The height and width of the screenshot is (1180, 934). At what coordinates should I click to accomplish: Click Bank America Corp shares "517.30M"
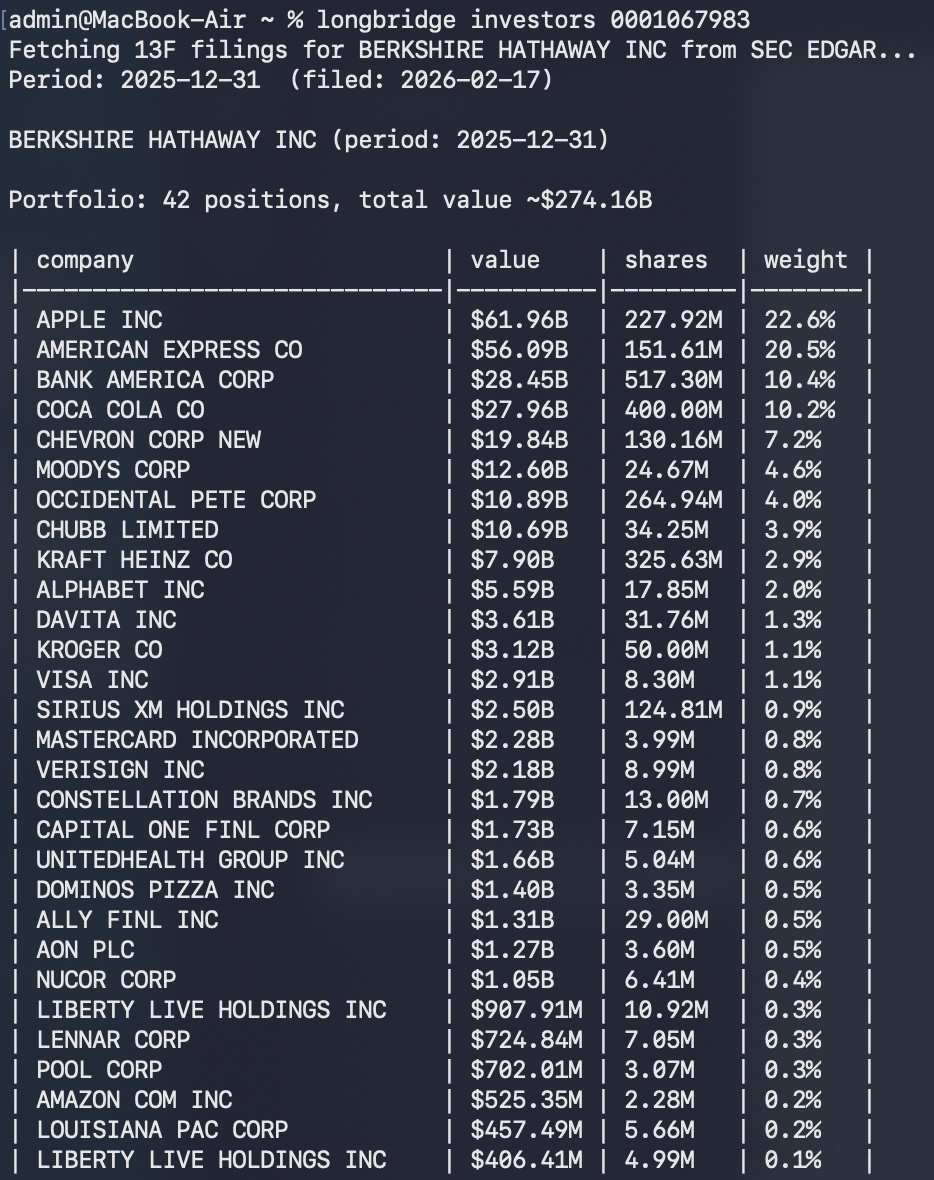coord(673,380)
